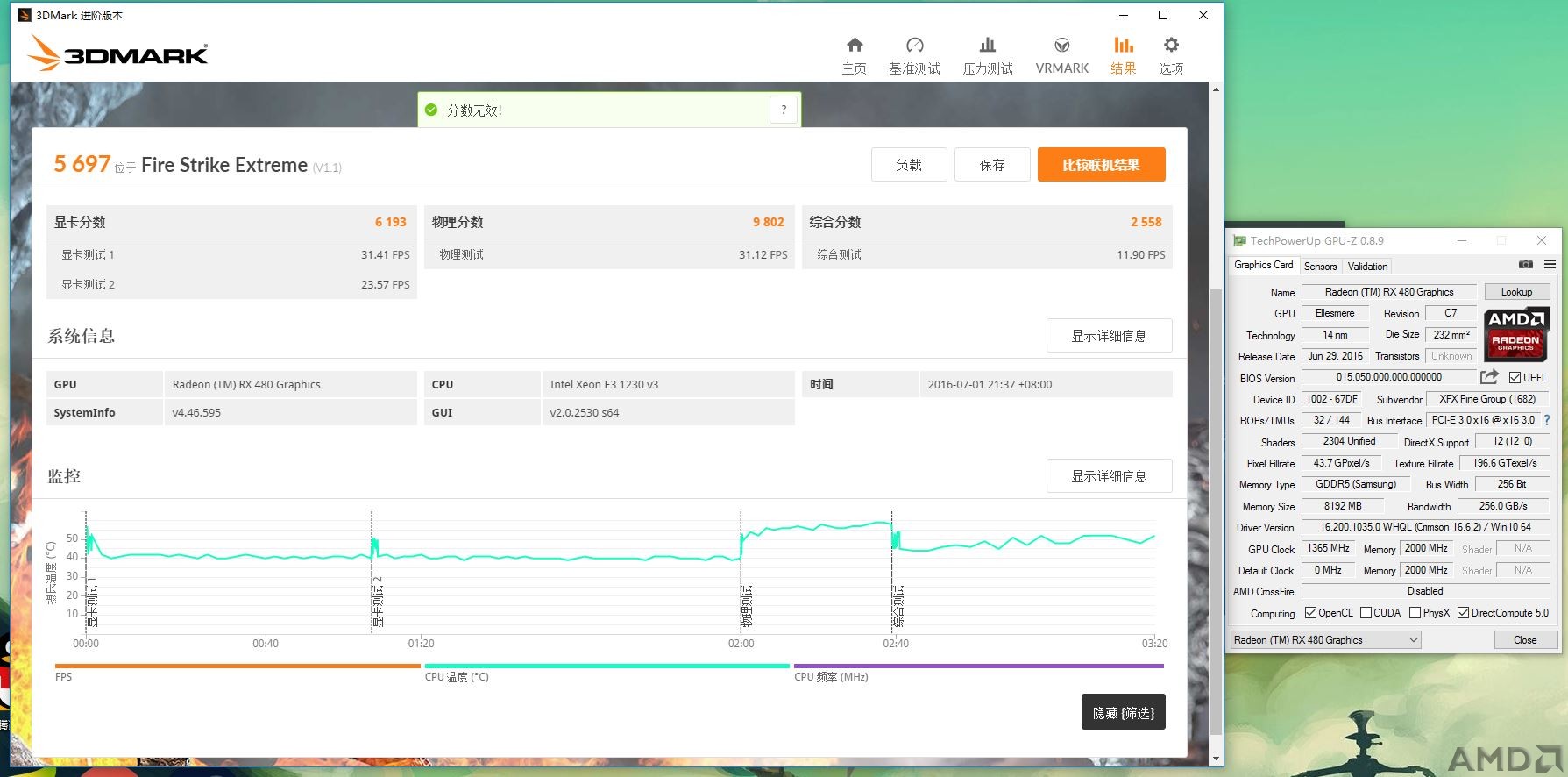Click 显卡测试 1 result 31.41 FPS
The image size is (1568, 777).
[386, 254]
